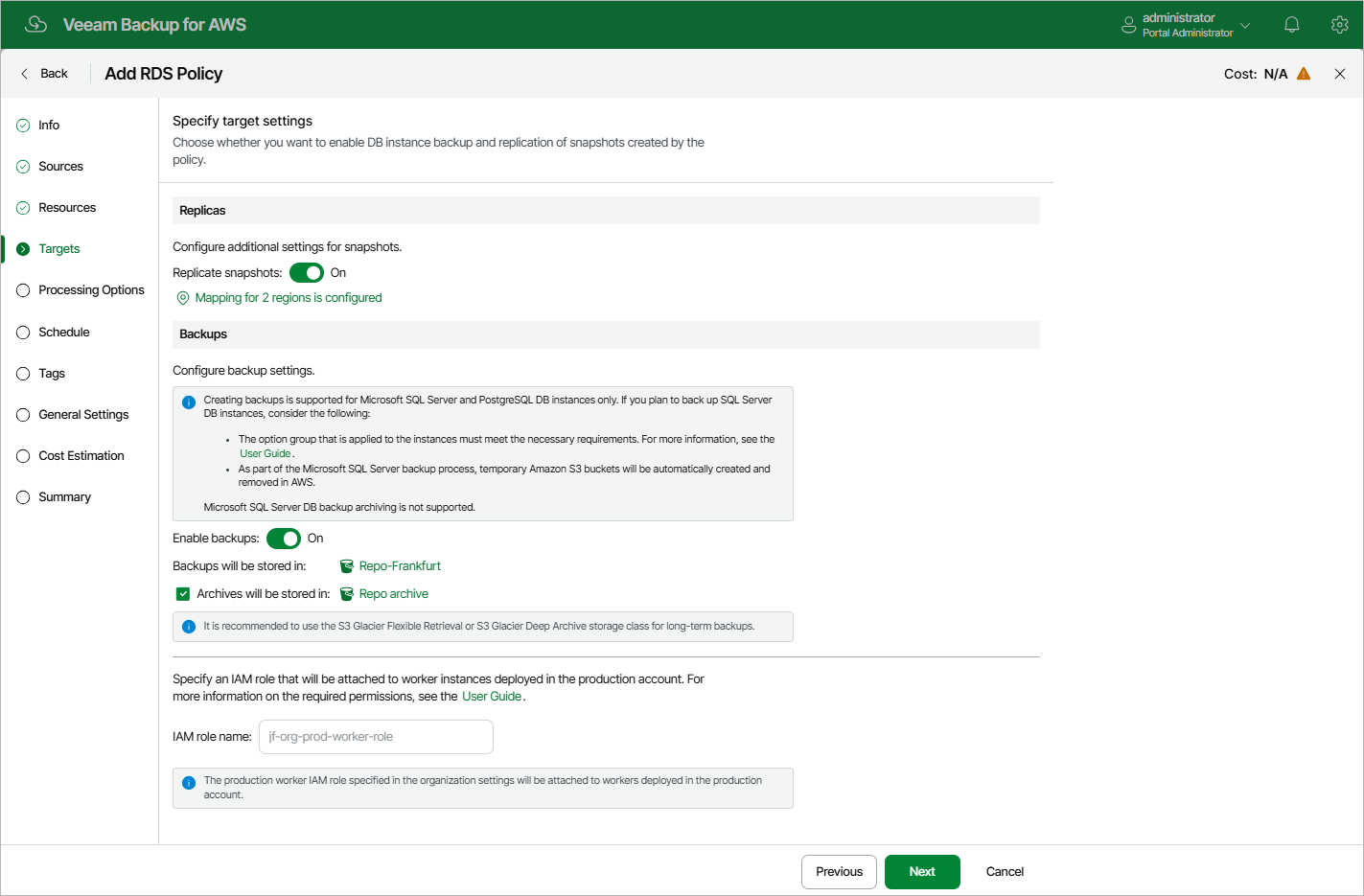Click the Previous button
This screenshot has height=896, width=1364.
click(839, 872)
